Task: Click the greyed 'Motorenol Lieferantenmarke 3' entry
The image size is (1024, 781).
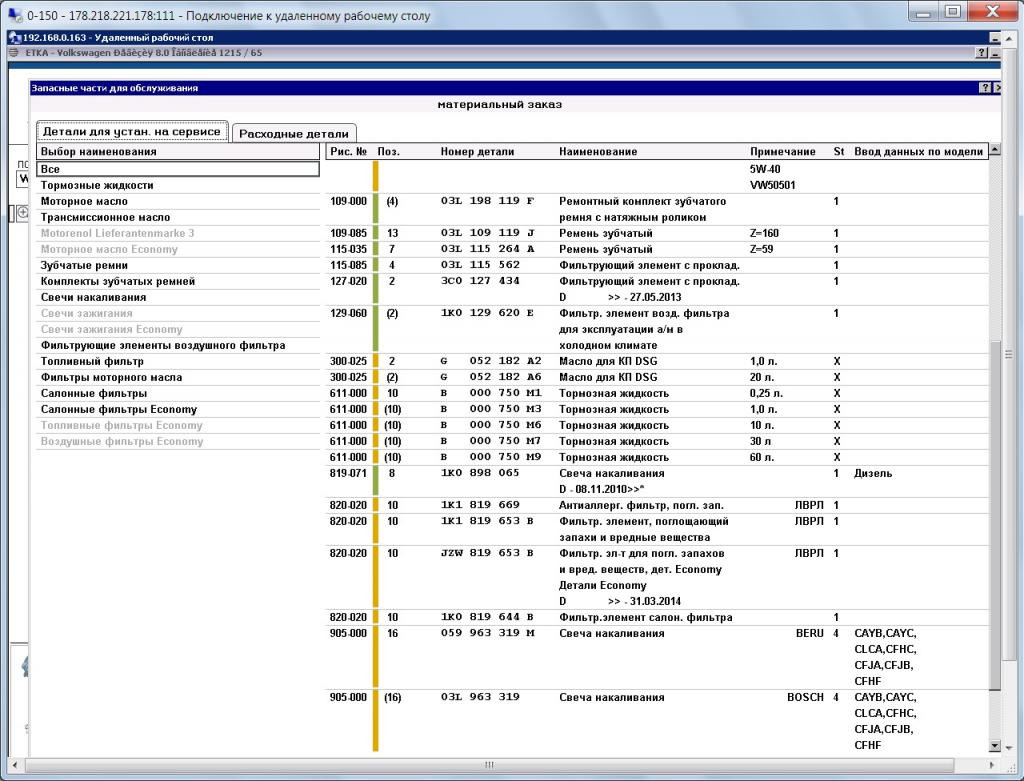Action: click(x=178, y=233)
